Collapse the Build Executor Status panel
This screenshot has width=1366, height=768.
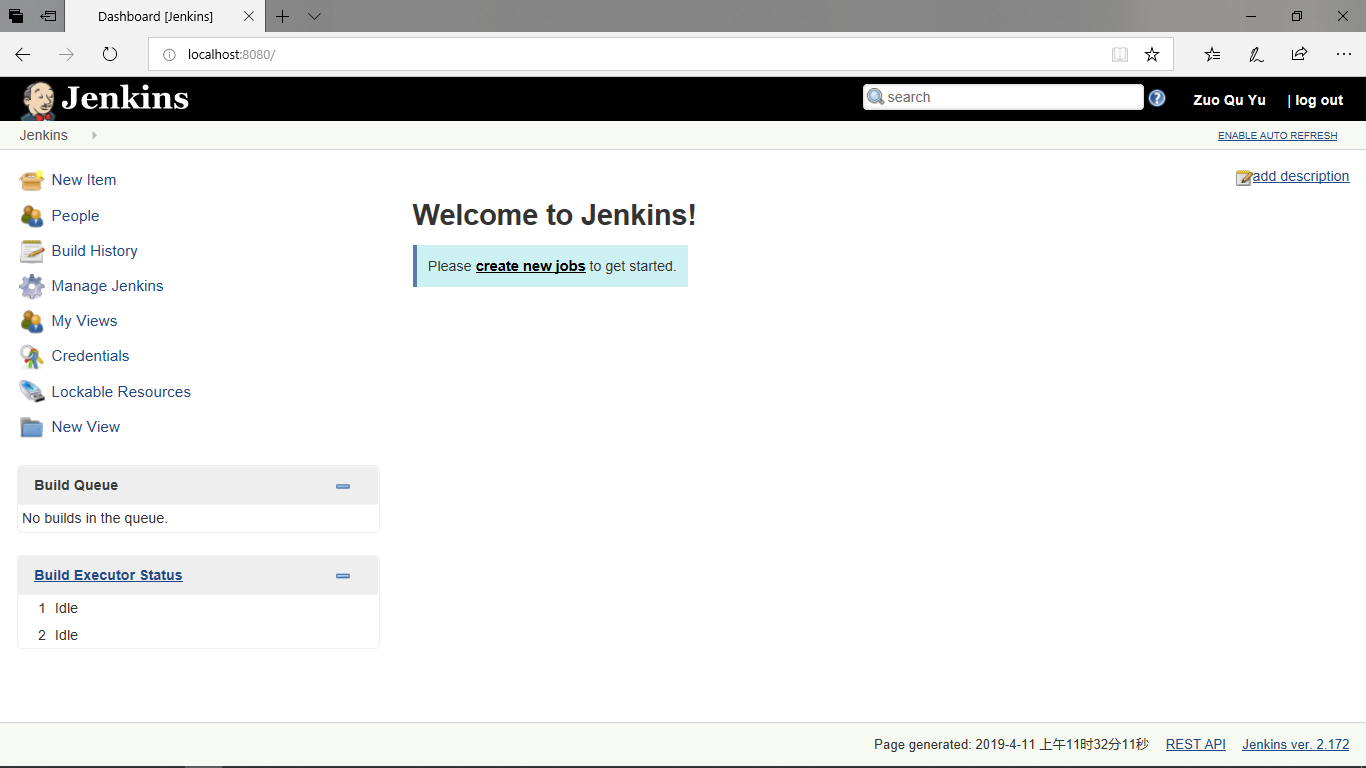point(343,576)
